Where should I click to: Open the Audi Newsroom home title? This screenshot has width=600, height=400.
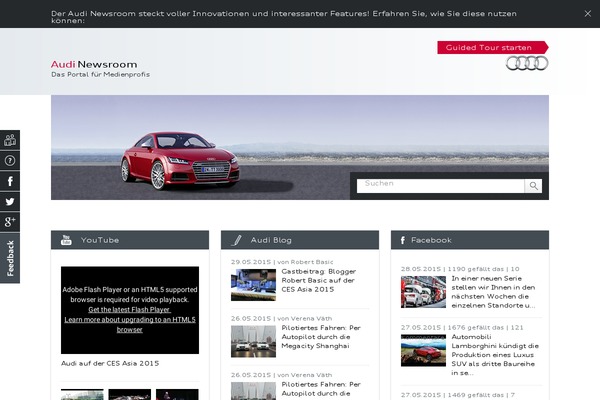point(94,64)
